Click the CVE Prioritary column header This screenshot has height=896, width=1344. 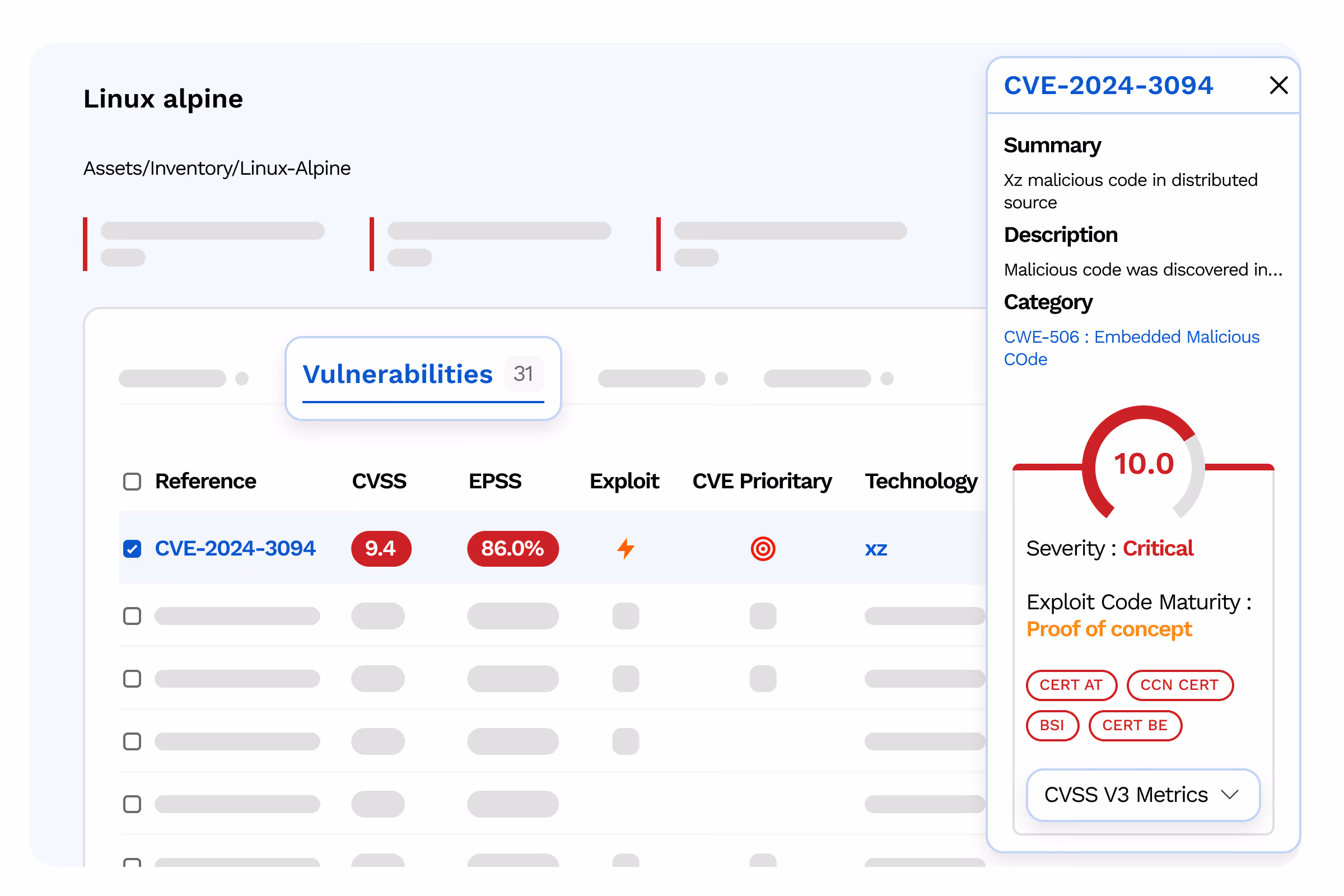(762, 481)
